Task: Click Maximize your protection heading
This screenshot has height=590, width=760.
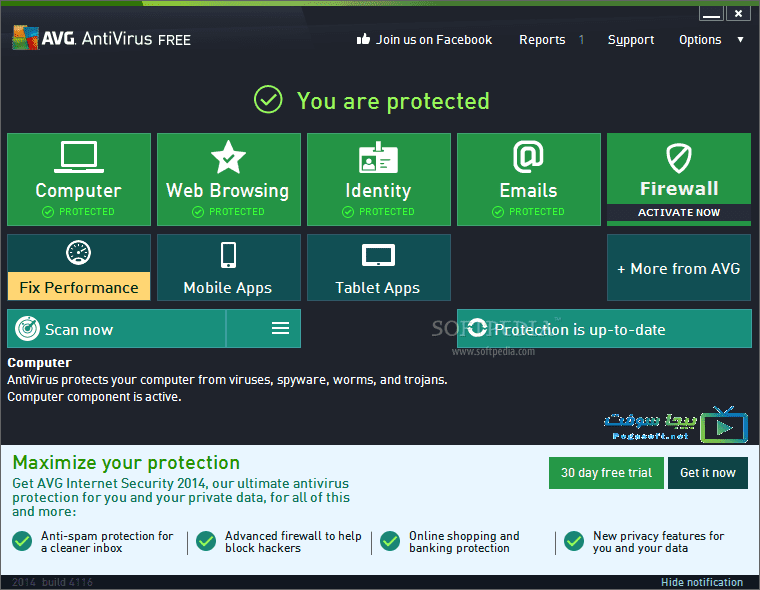Action: 126,462
